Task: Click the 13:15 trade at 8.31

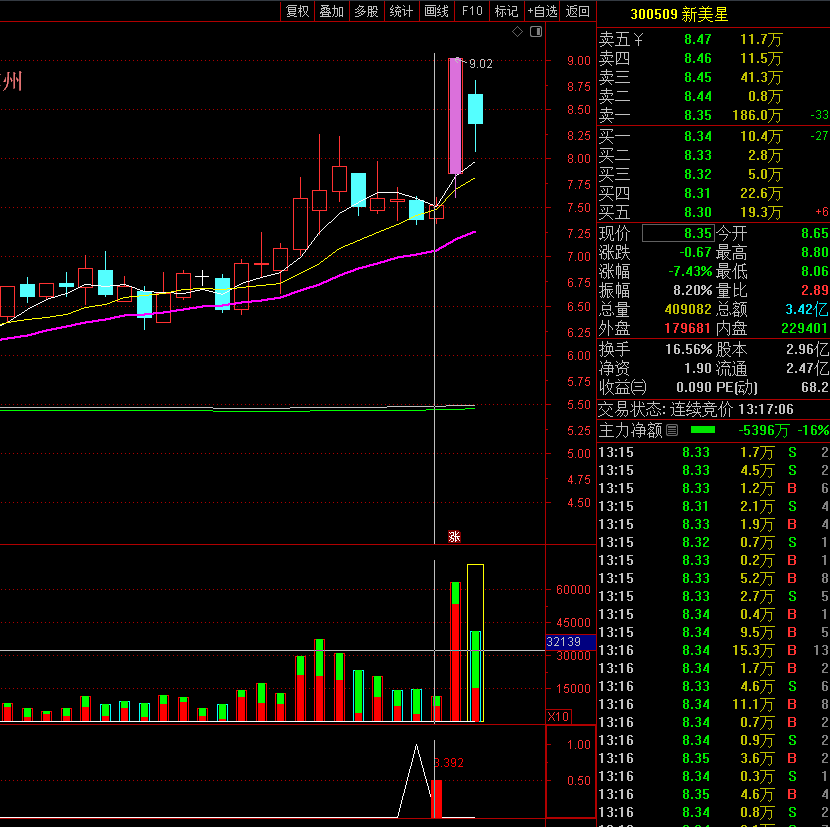Action: click(713, 507)
